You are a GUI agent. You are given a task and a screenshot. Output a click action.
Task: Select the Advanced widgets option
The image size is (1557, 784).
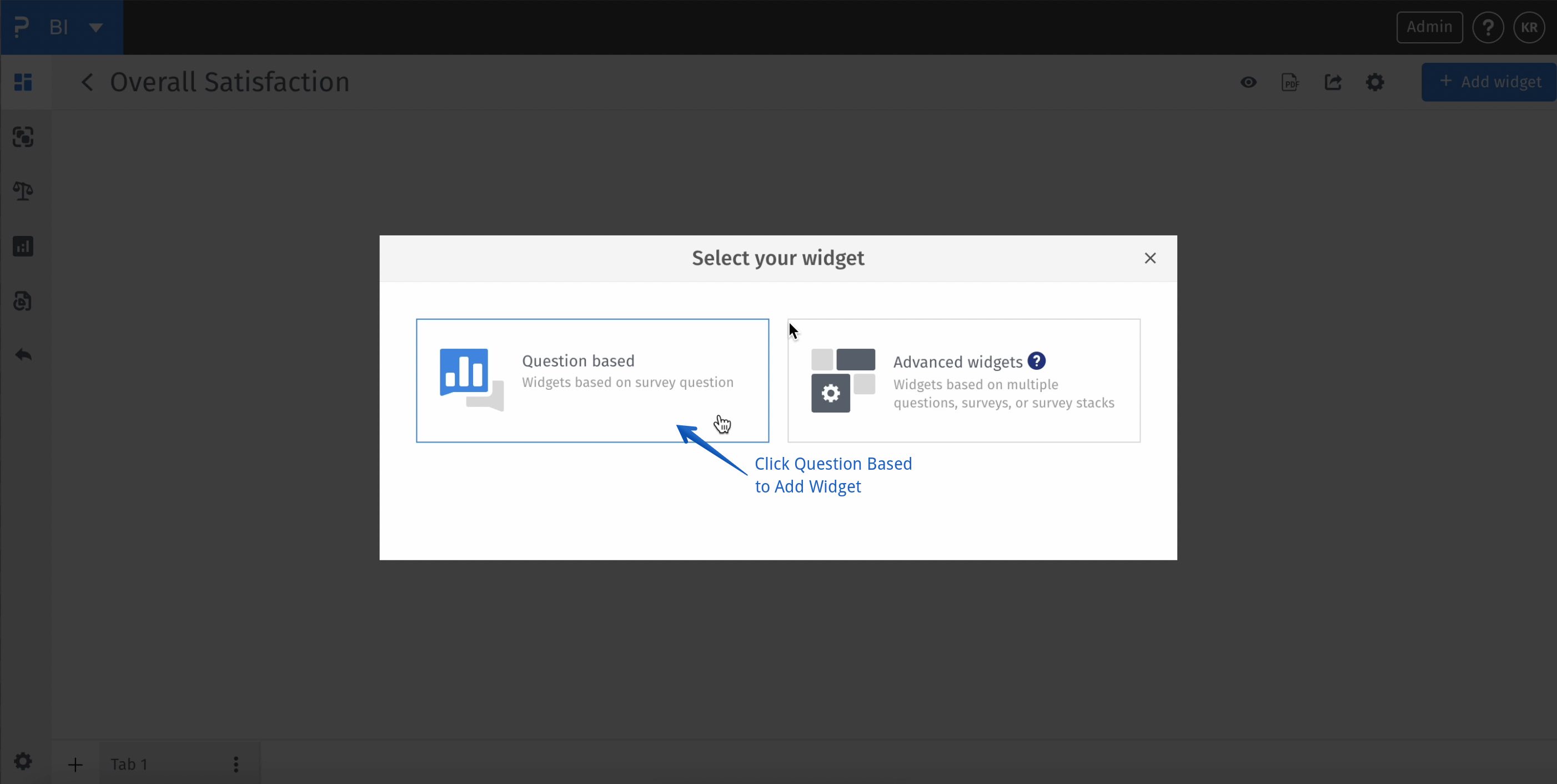point(963,380)
